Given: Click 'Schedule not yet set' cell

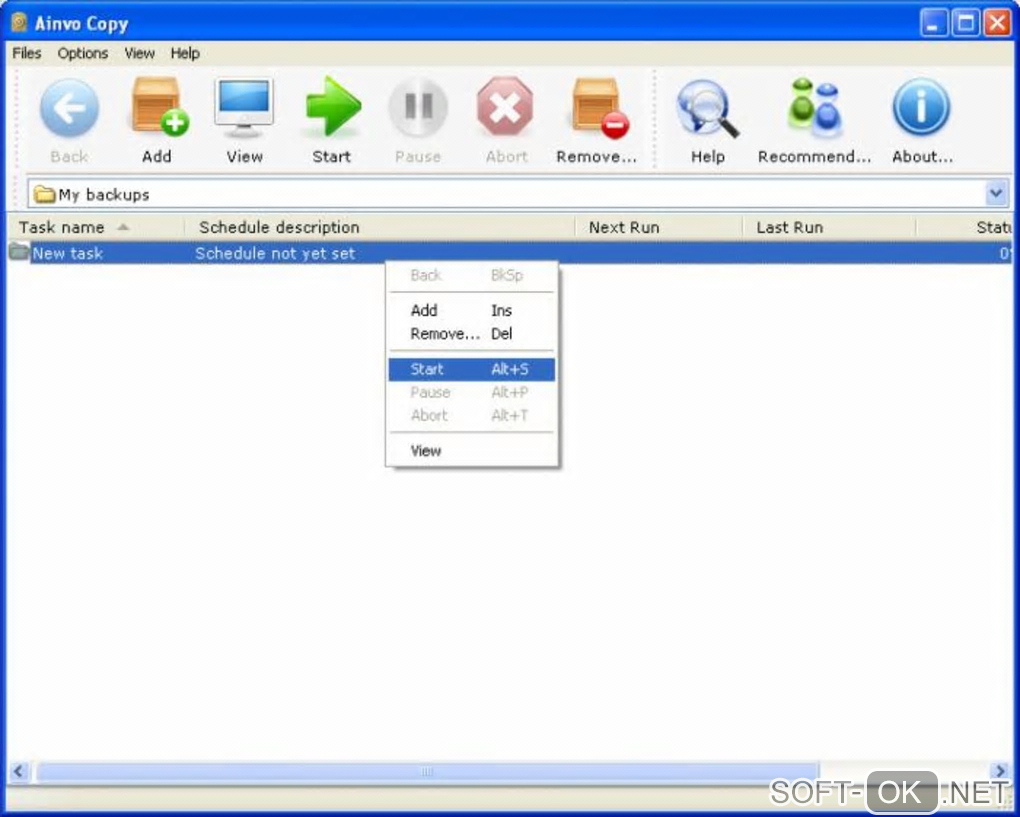Looking at the screenshot, I should click(275, 253).
